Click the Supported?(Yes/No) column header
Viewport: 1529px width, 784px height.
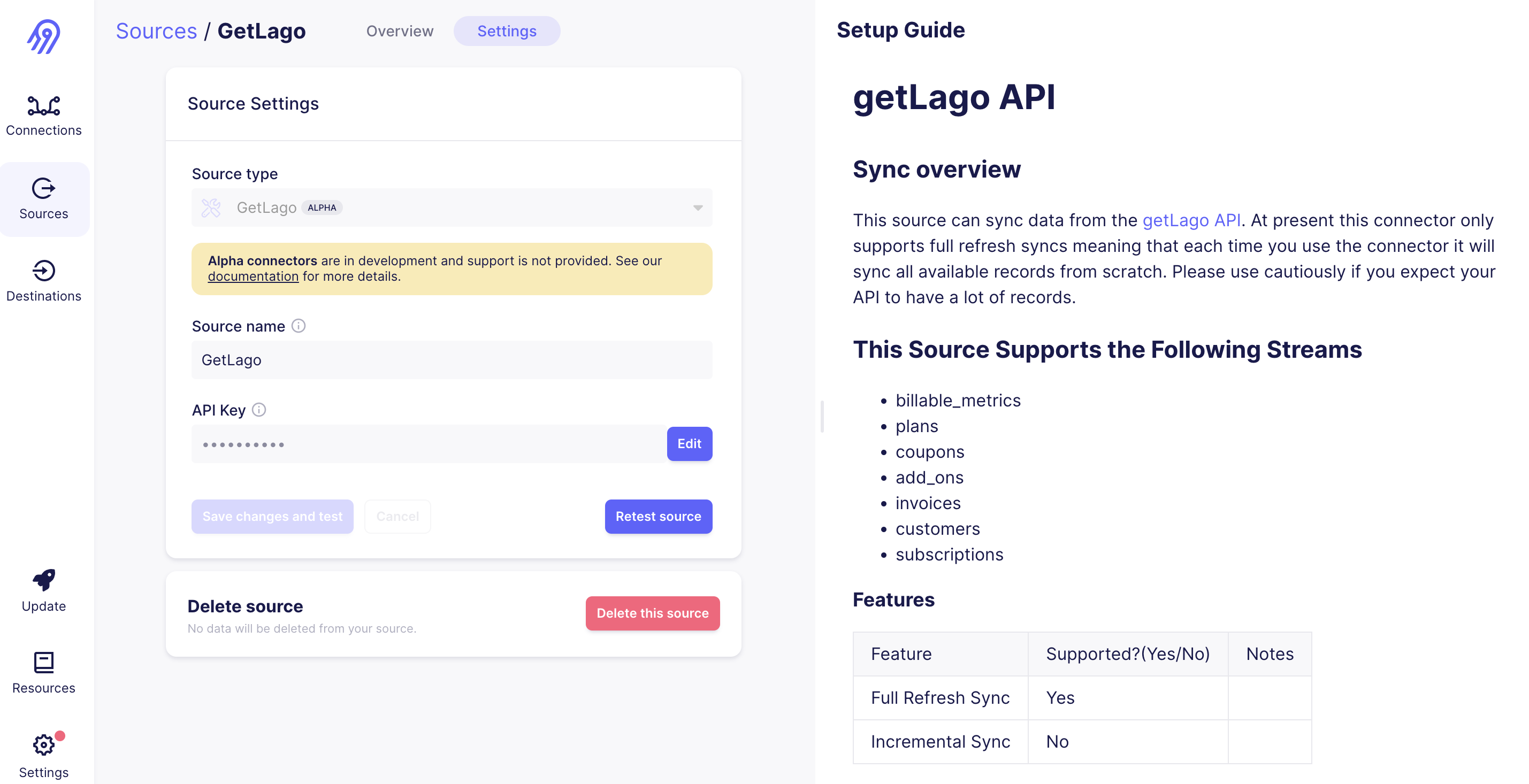(1127, 654)
